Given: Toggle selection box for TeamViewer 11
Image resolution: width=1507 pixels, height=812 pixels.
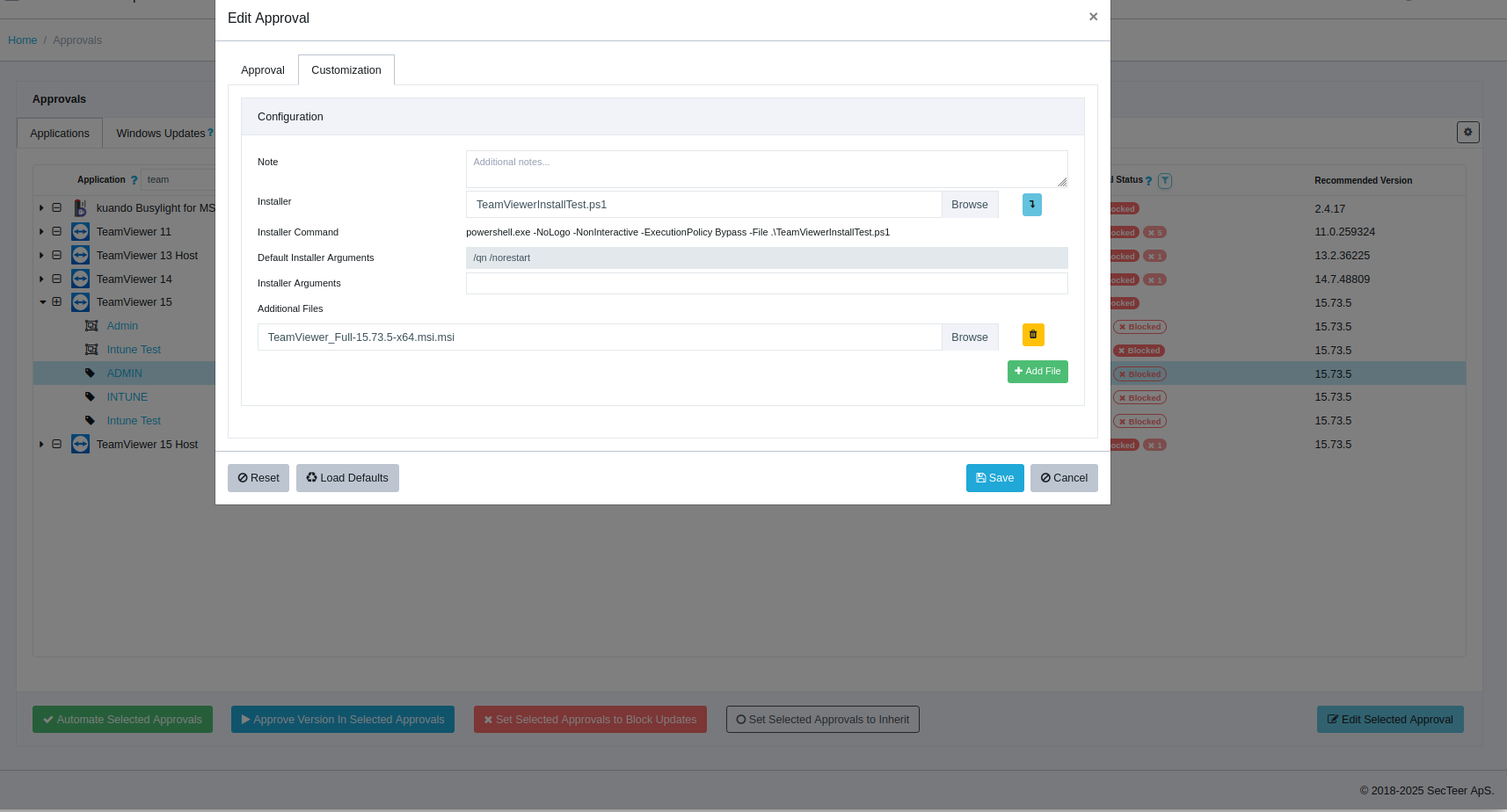Looking at the screenshot, I should coord(57,232).
